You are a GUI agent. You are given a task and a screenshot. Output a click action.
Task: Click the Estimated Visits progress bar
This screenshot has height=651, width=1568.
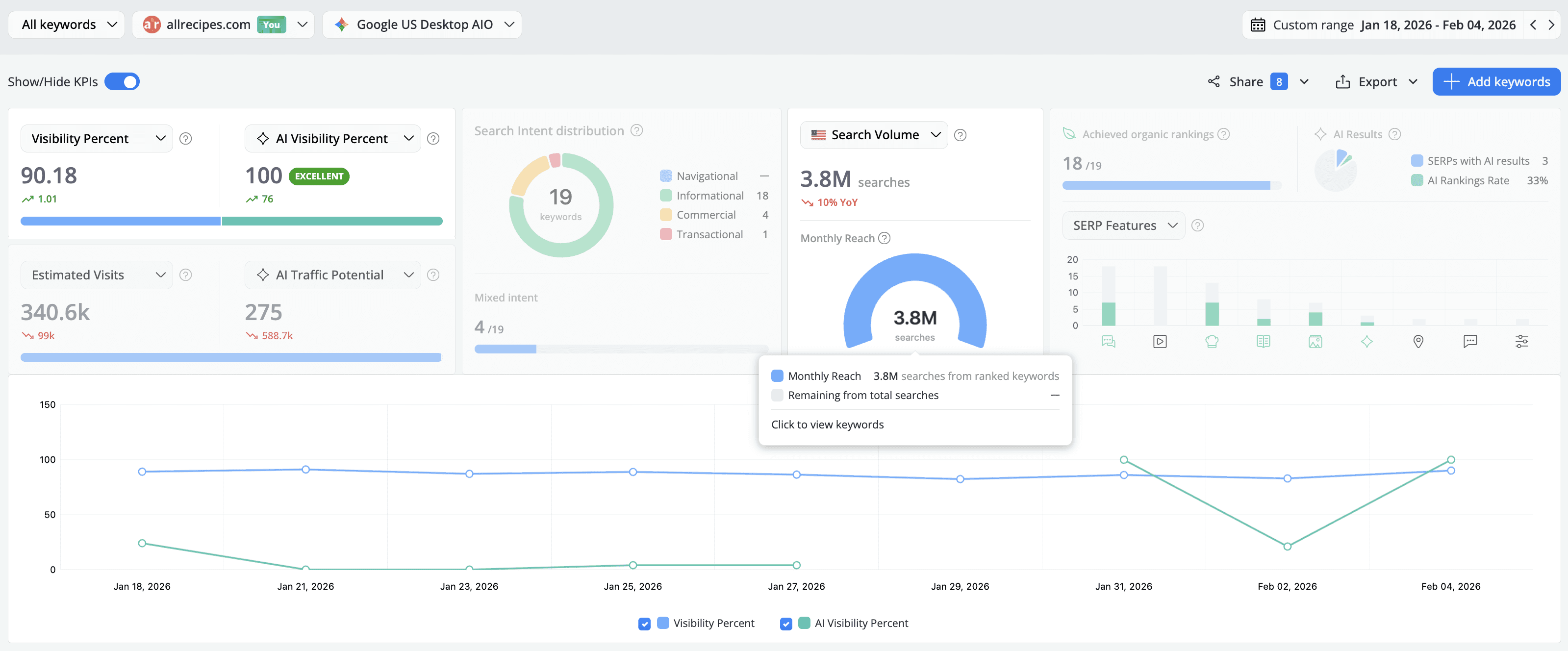[x=231, y=357]
